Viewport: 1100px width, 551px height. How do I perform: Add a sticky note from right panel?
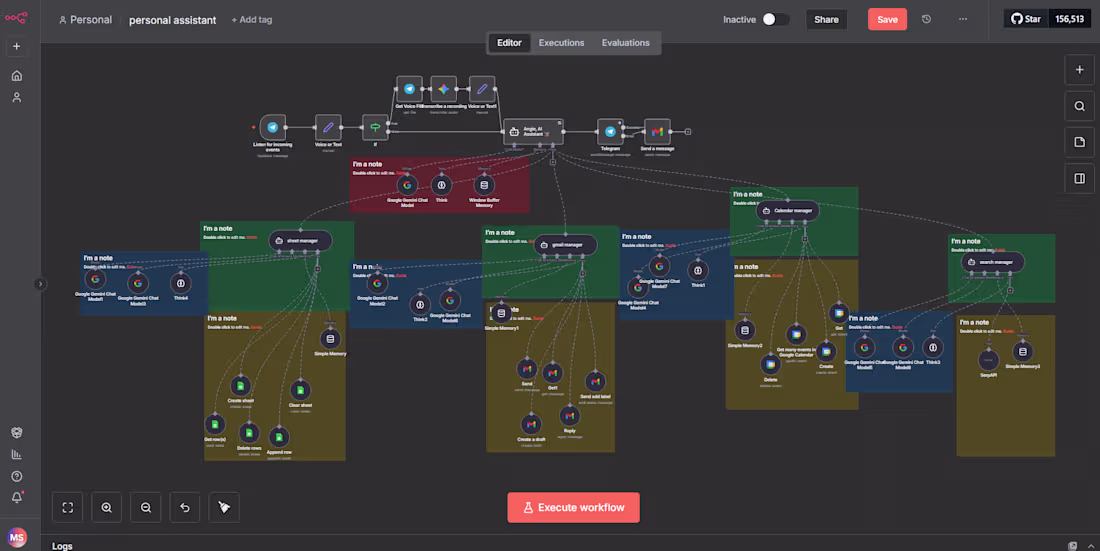[1079, 142]
